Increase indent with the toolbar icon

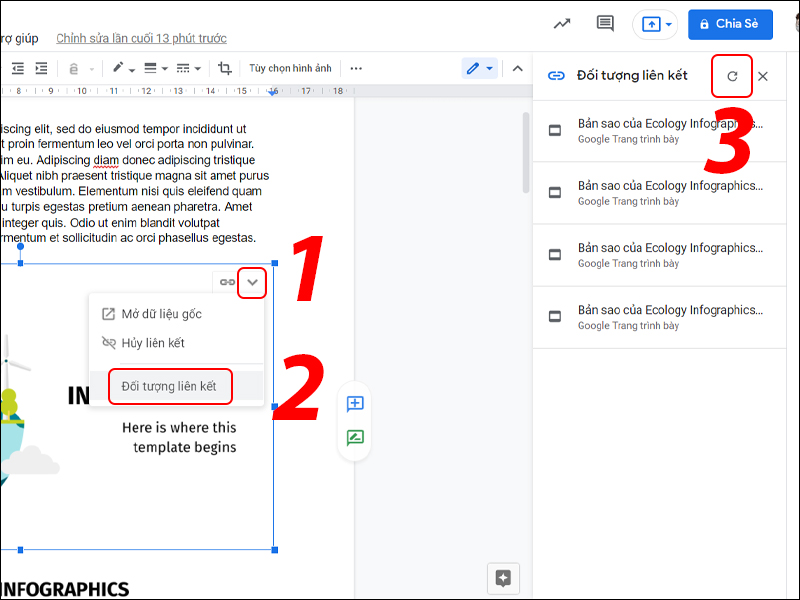tap(41, 68)
